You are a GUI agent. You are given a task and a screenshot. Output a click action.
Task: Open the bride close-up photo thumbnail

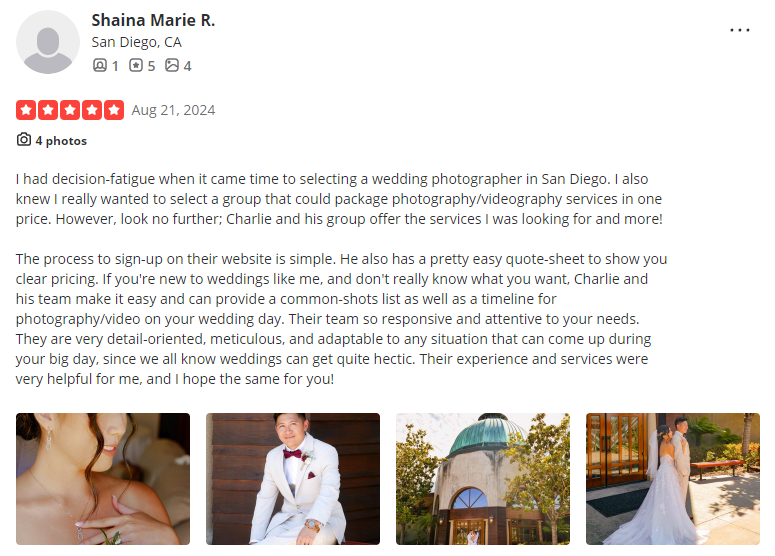coord(103,479)
